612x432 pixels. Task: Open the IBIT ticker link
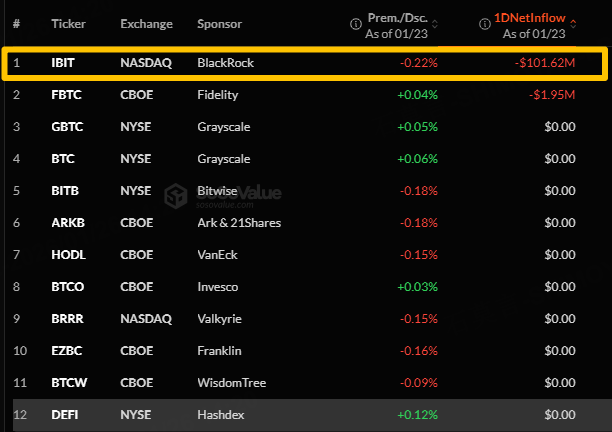(x=63, y=62)
